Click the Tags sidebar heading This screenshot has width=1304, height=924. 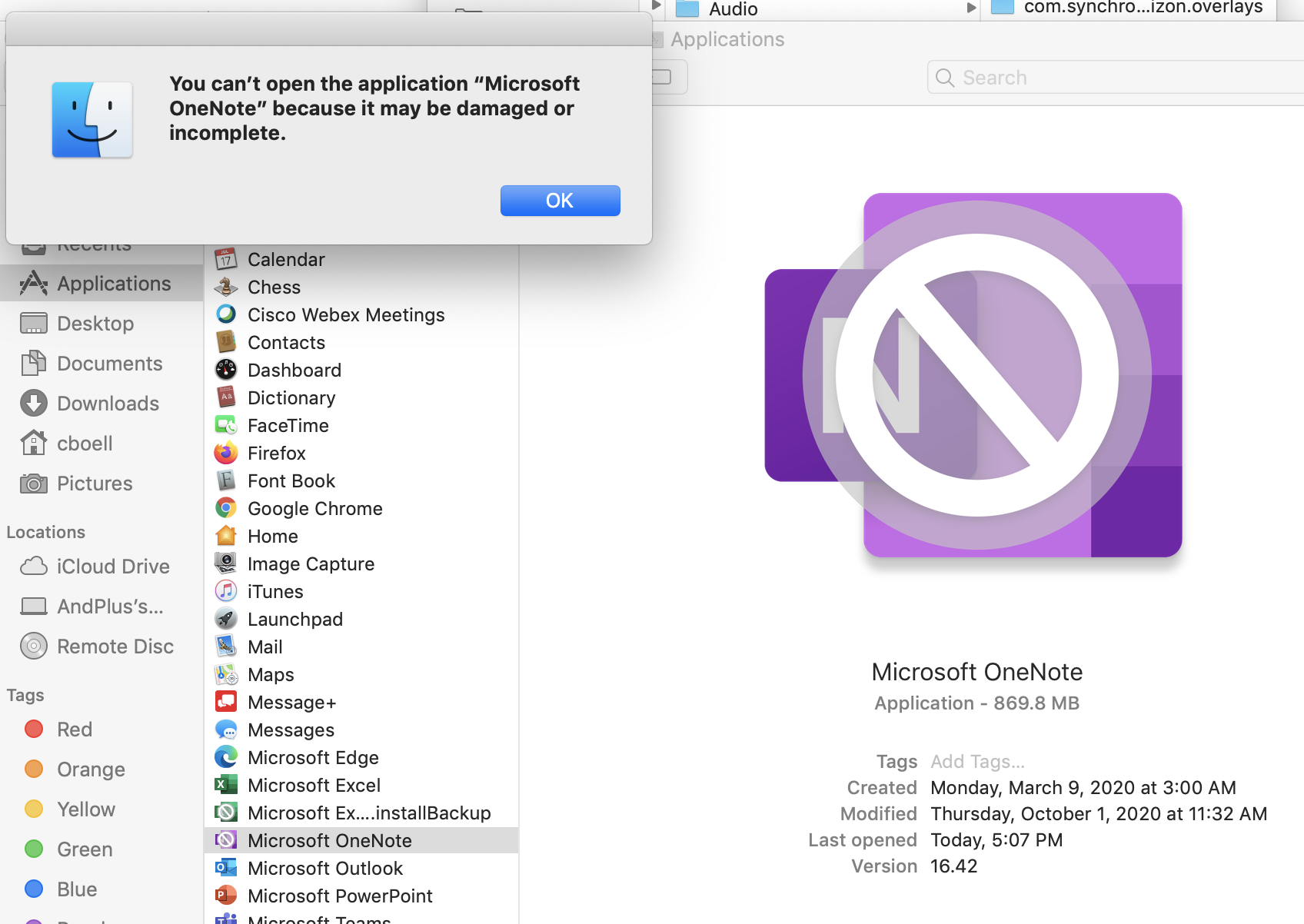click(x=25, y=695)
